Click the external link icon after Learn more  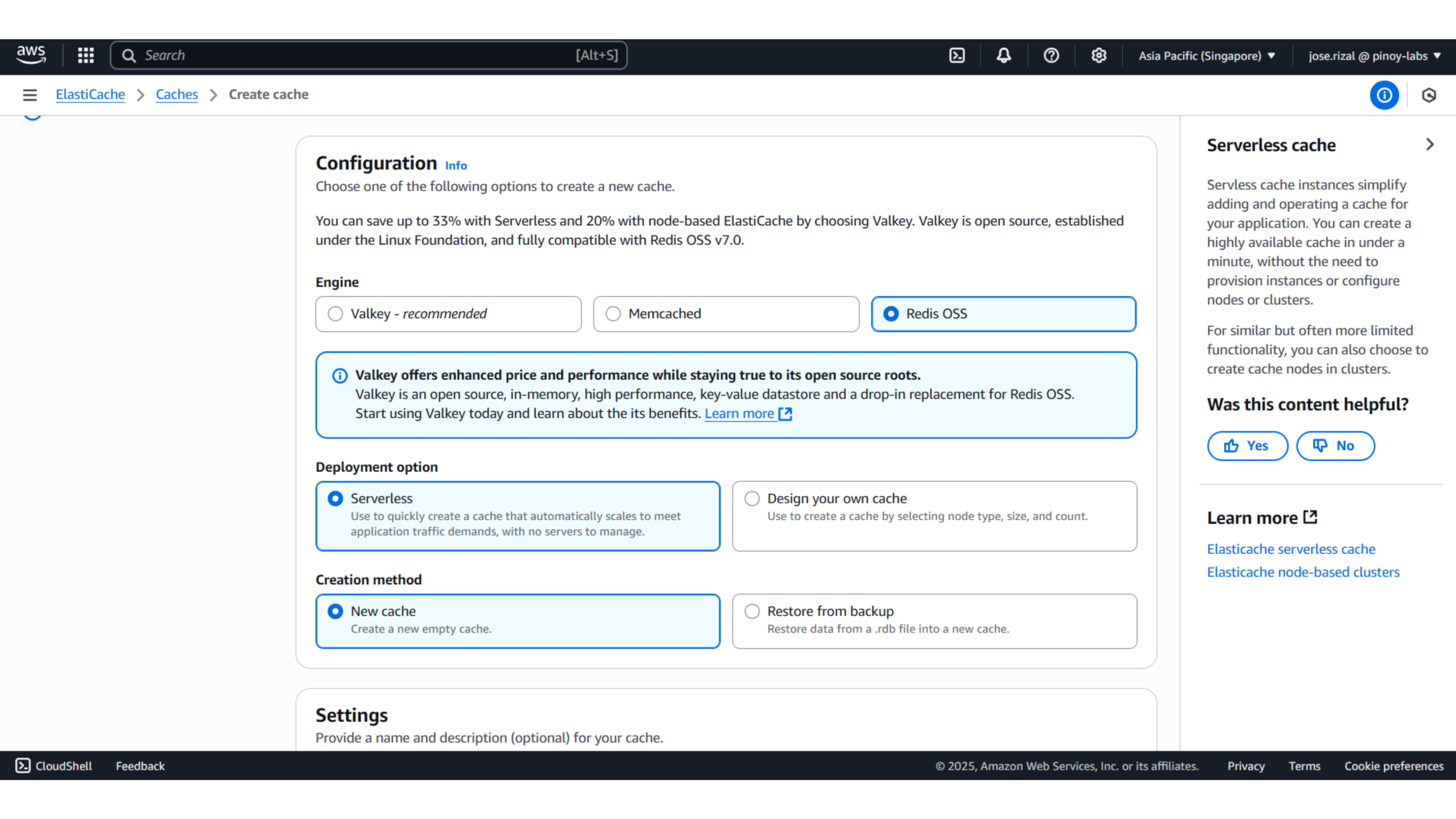(x=785, y=413)
